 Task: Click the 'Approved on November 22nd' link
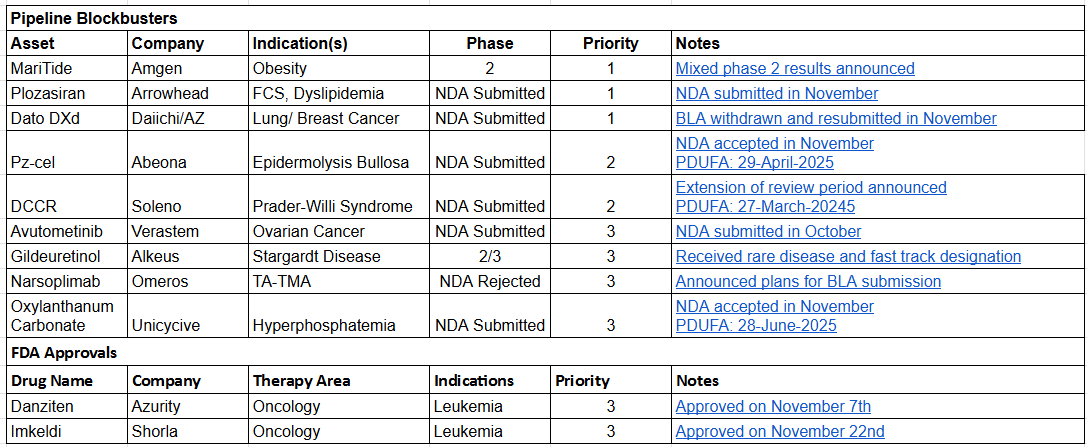pyautogui.click(x=780, y=432)
